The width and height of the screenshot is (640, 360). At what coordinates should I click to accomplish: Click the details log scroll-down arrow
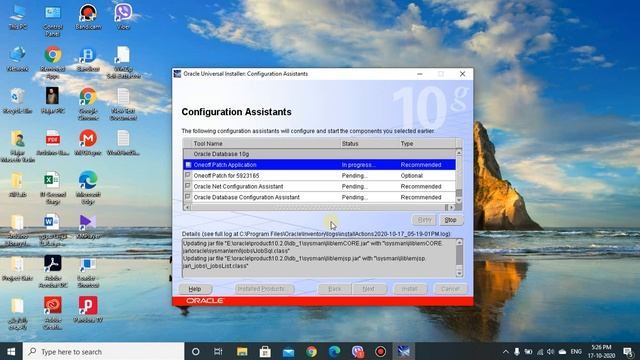[459, 273]
